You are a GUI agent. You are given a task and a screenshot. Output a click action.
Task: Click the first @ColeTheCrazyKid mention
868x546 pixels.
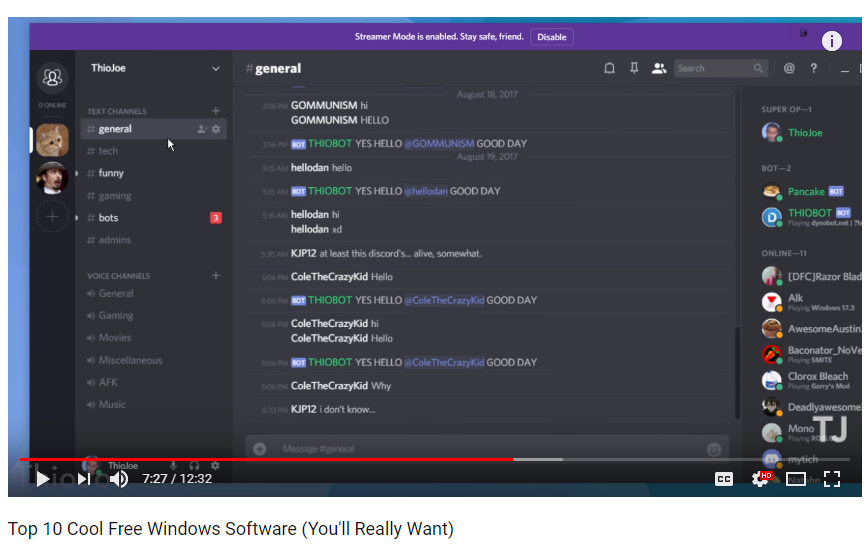tap(444, 301)
